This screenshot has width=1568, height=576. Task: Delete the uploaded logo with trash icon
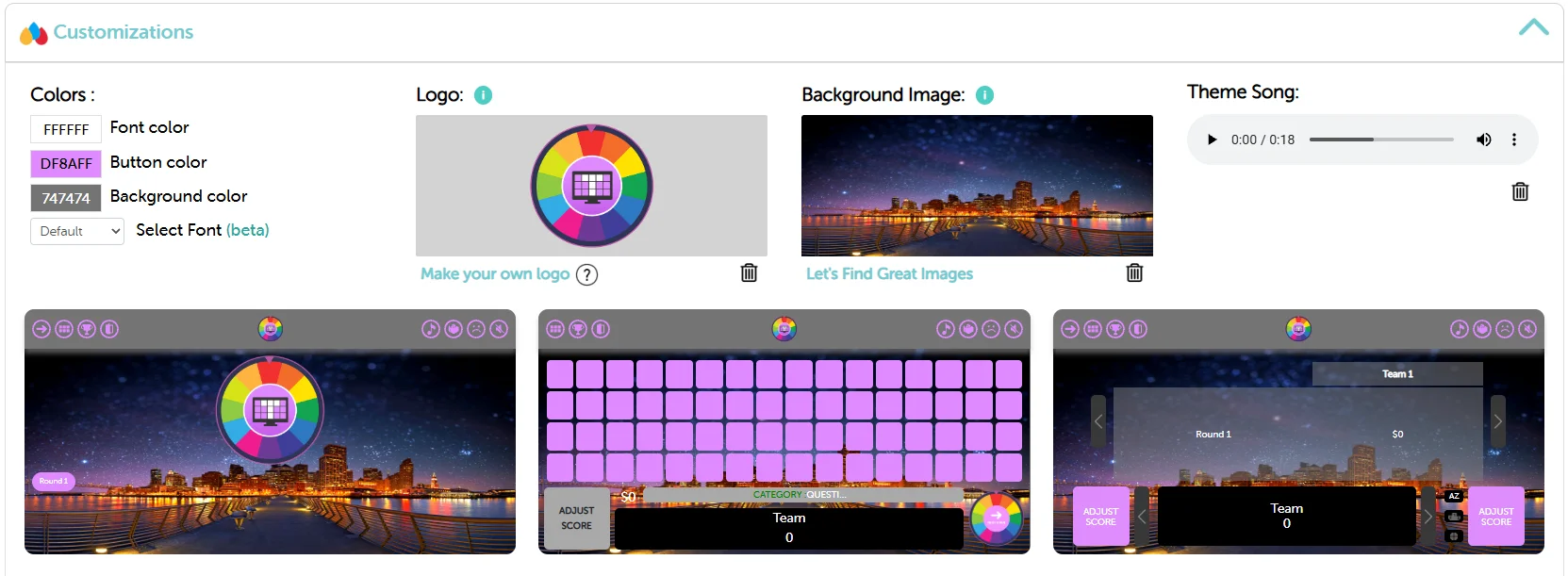[749, 273]
